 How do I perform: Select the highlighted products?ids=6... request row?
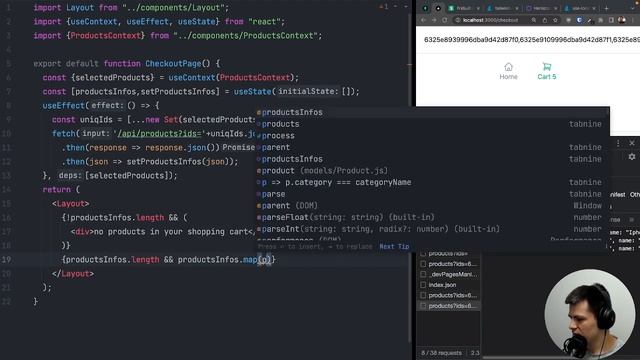(448, 306)
